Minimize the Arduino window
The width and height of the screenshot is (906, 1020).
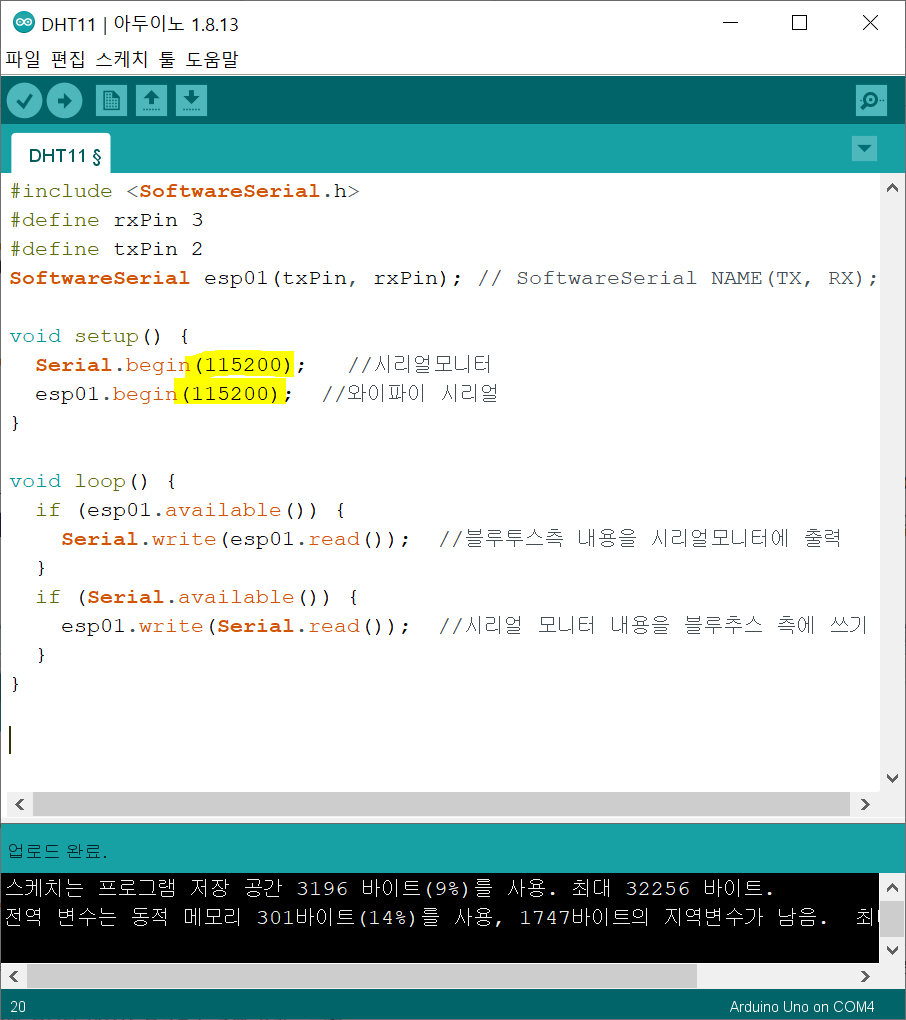coord(731,23)
